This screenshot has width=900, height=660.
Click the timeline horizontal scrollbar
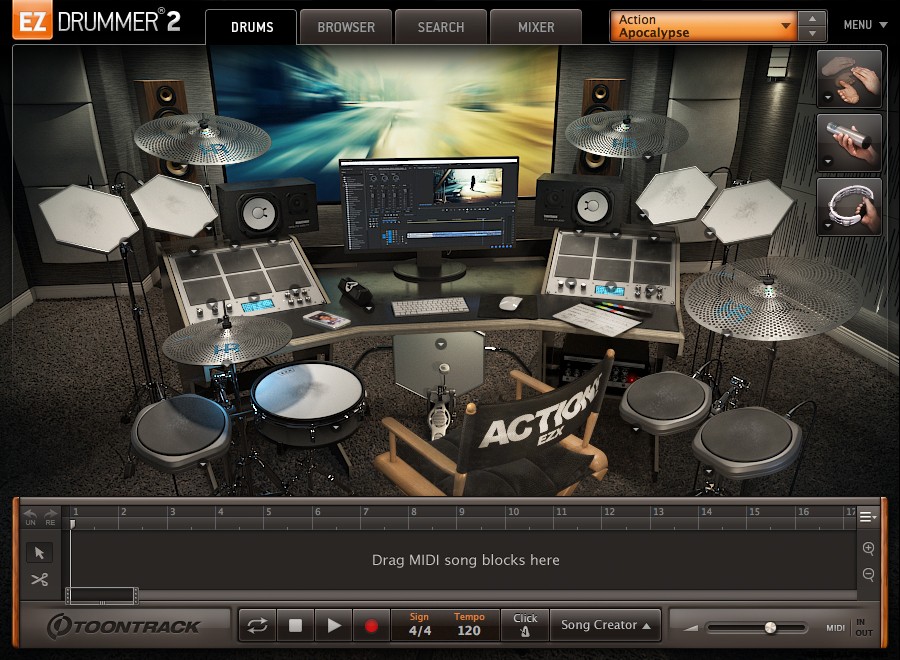pos(102,595)
